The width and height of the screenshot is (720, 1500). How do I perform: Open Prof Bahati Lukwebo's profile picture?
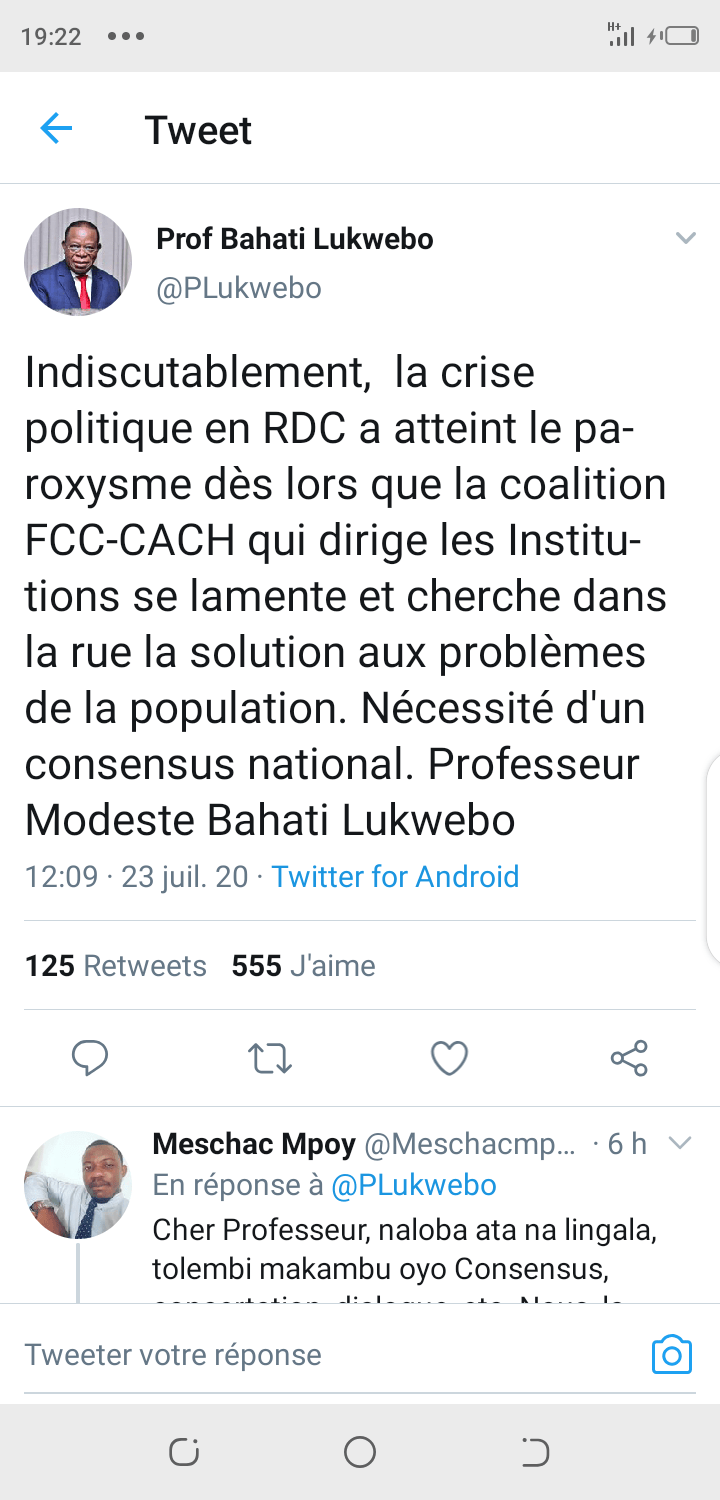(78, 262)
